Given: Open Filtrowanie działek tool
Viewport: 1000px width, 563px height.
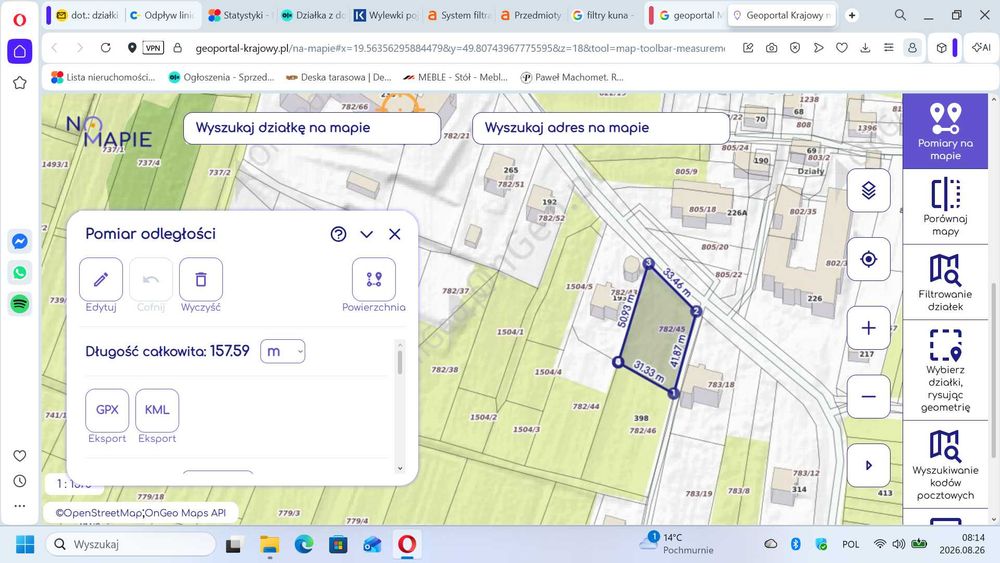Looking at the screenshot, I should tap(945, 282).
